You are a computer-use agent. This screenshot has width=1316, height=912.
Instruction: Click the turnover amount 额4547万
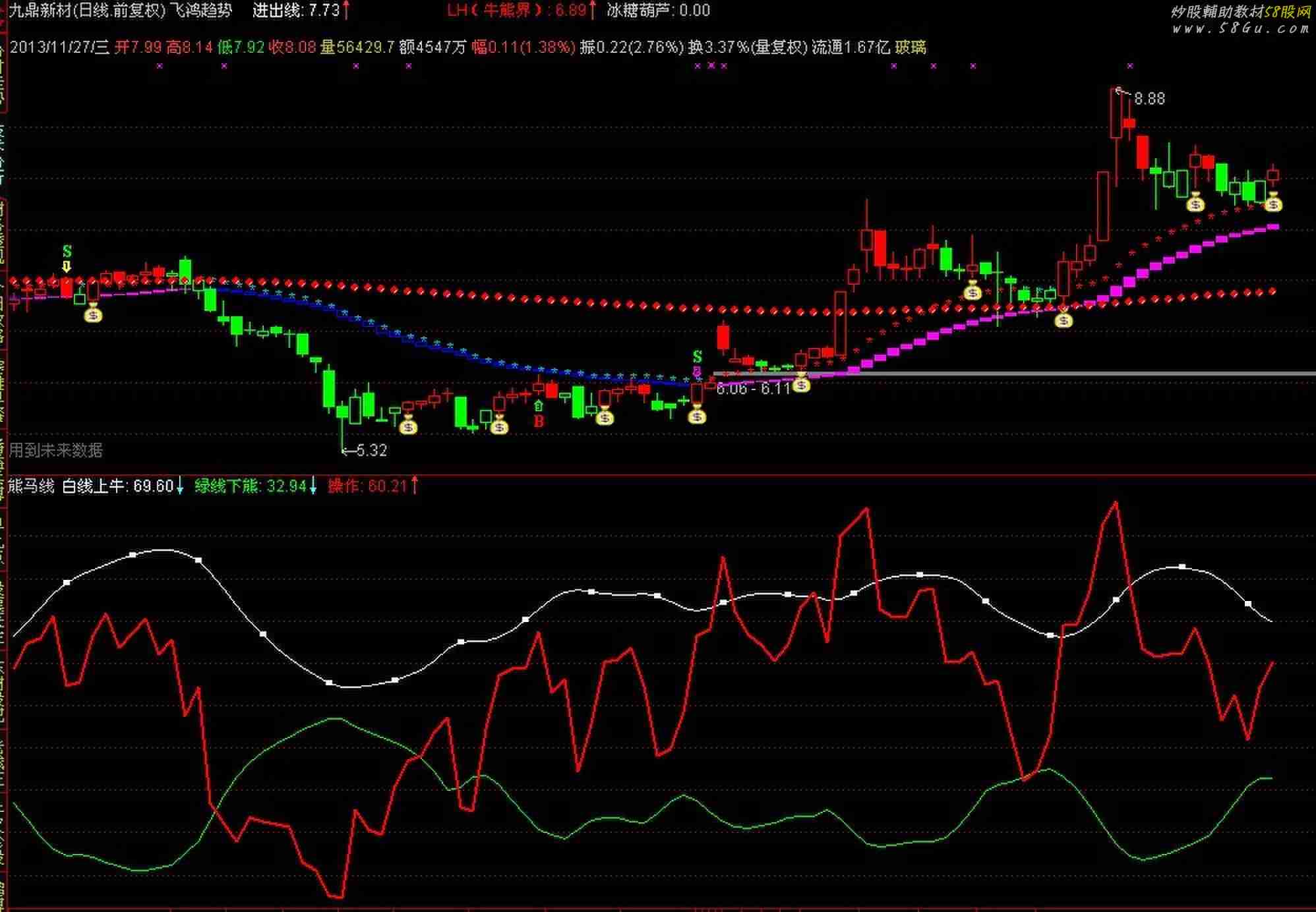(433, 47)
